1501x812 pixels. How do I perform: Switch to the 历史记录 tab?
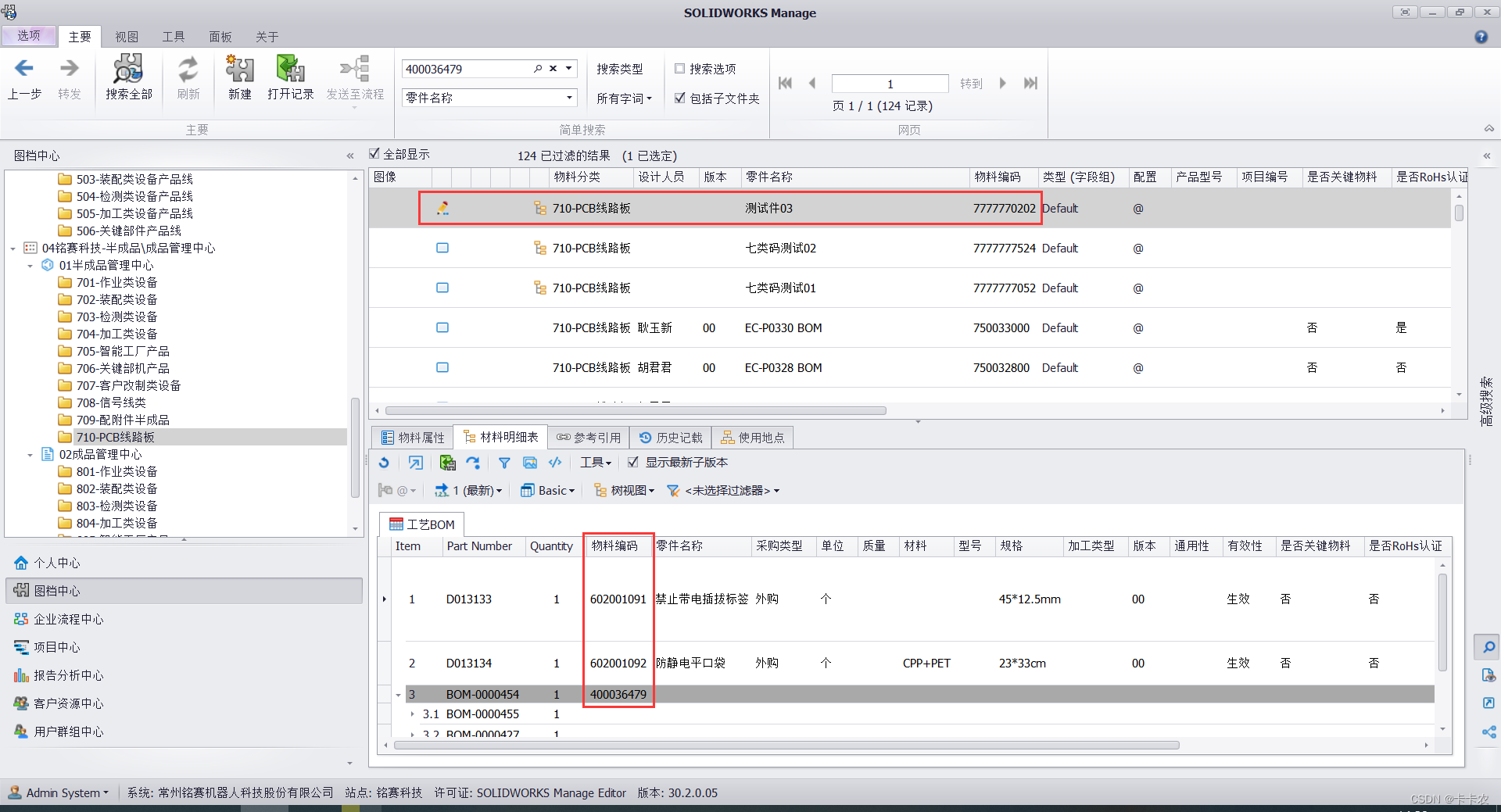[670, 437]
